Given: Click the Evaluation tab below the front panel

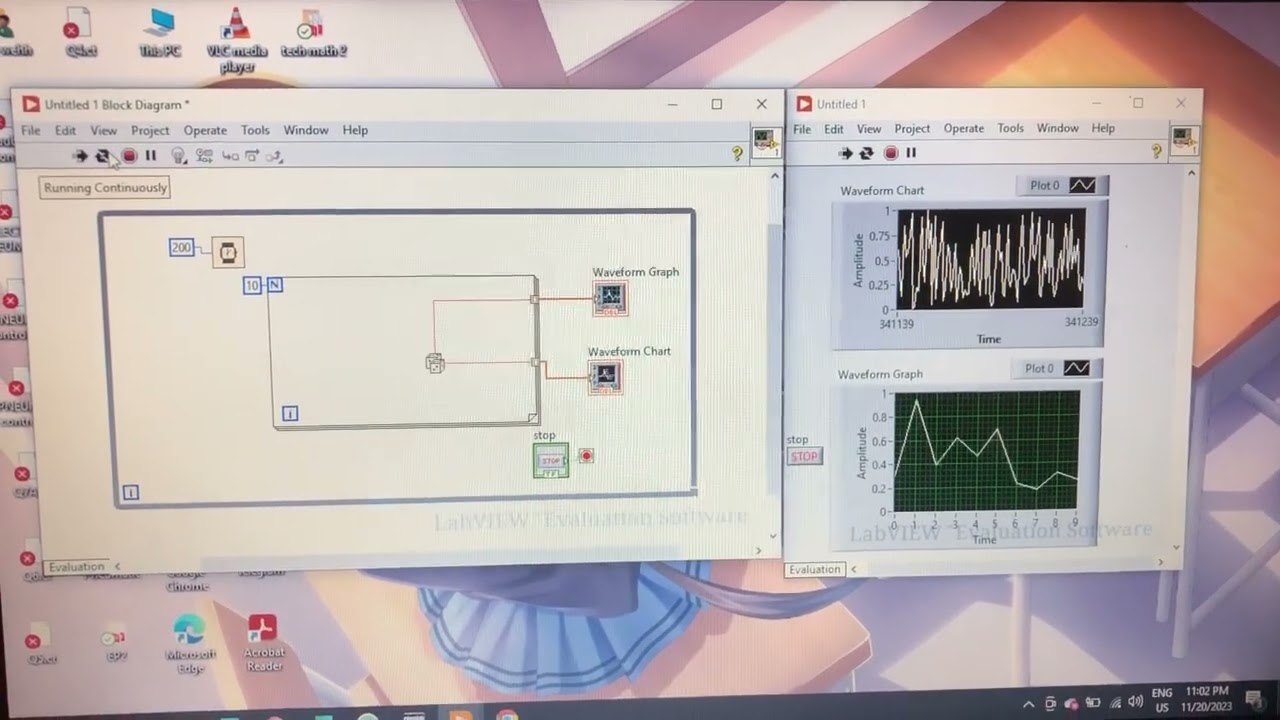Looking at the screenshot, I should click(815, 569).
